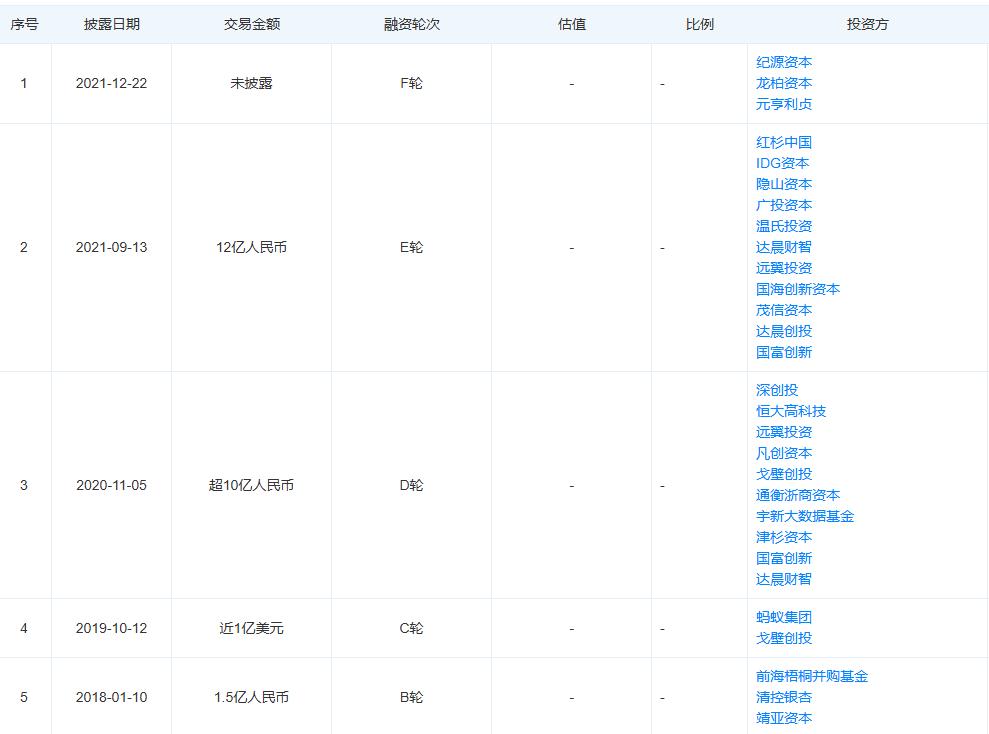Select the 红杉中国 link in E轮 row
This screenshot has width=989, height=734.
point(784,143)
